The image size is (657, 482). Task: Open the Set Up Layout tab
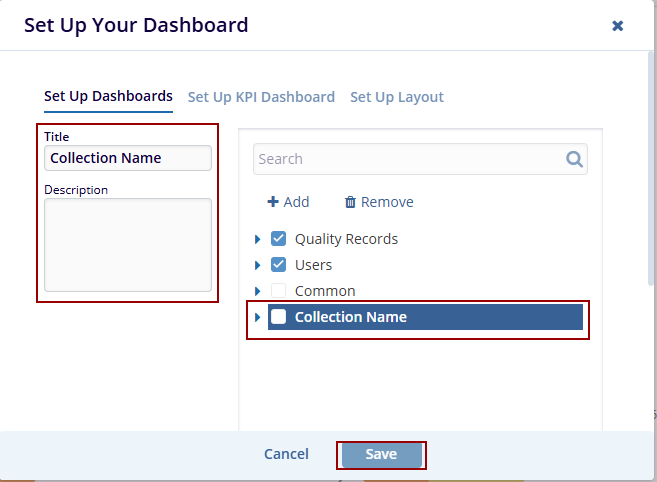click(397, 97)
